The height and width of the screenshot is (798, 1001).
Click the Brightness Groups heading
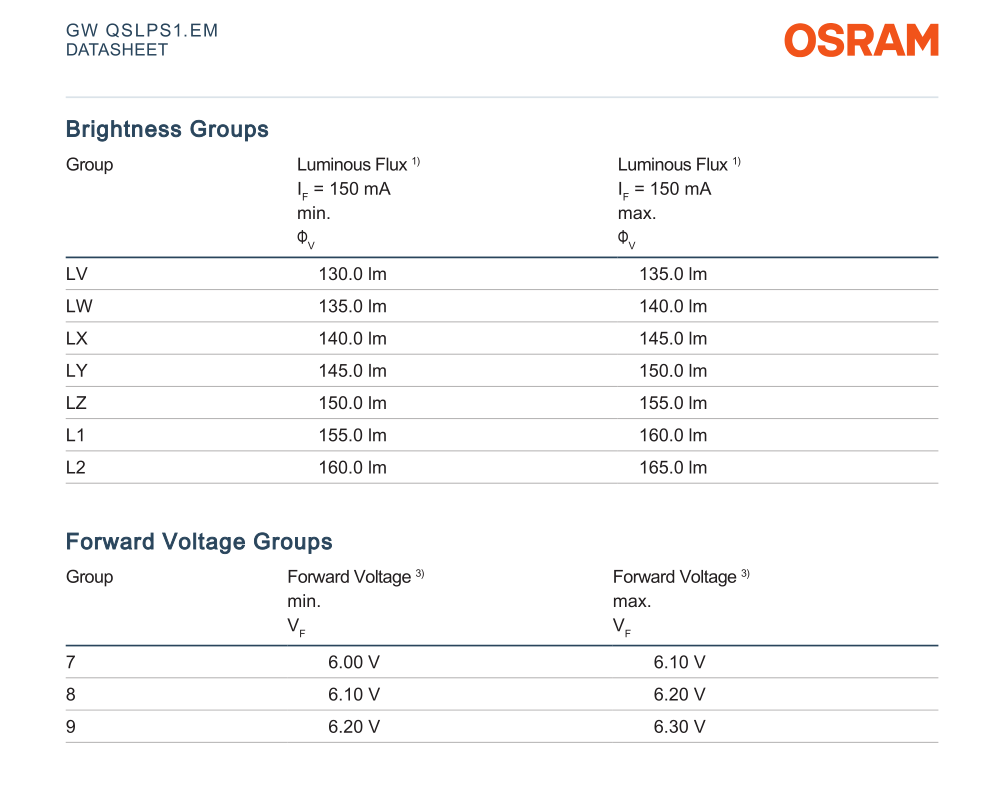[167, 129]
